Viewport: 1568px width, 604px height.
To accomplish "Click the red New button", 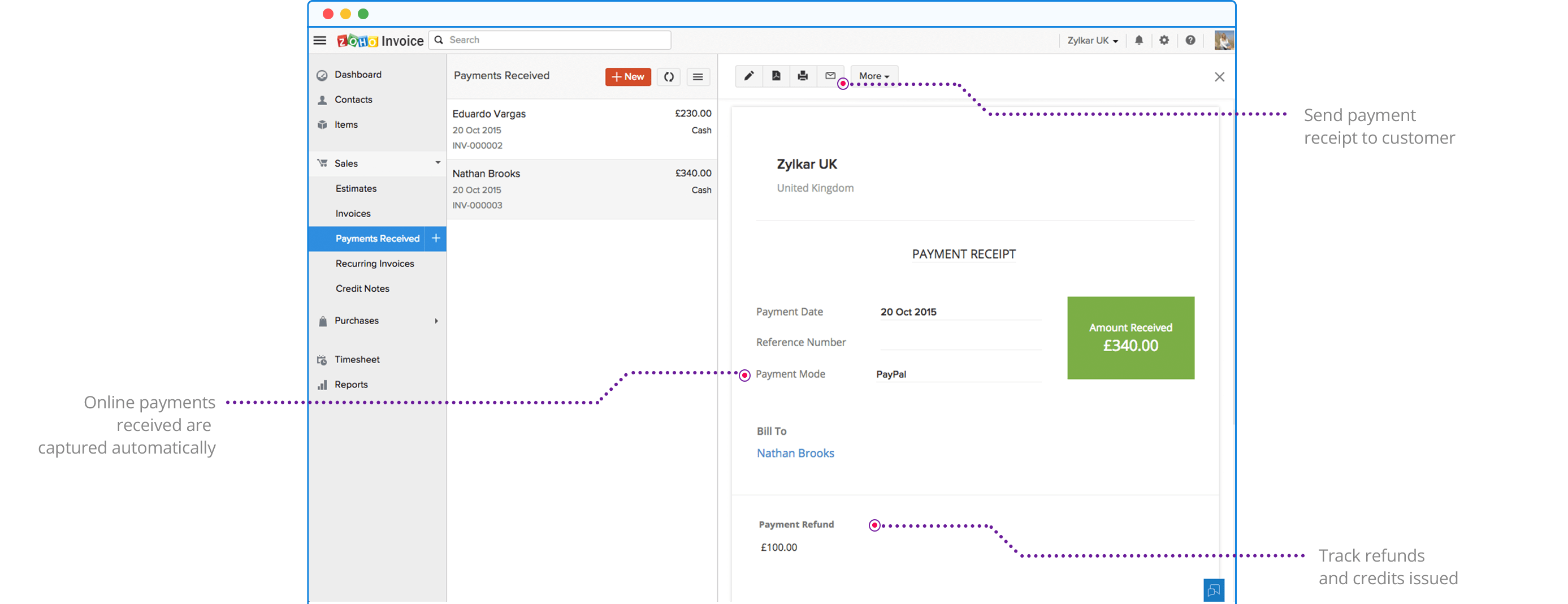I will (x=627, y=77).
